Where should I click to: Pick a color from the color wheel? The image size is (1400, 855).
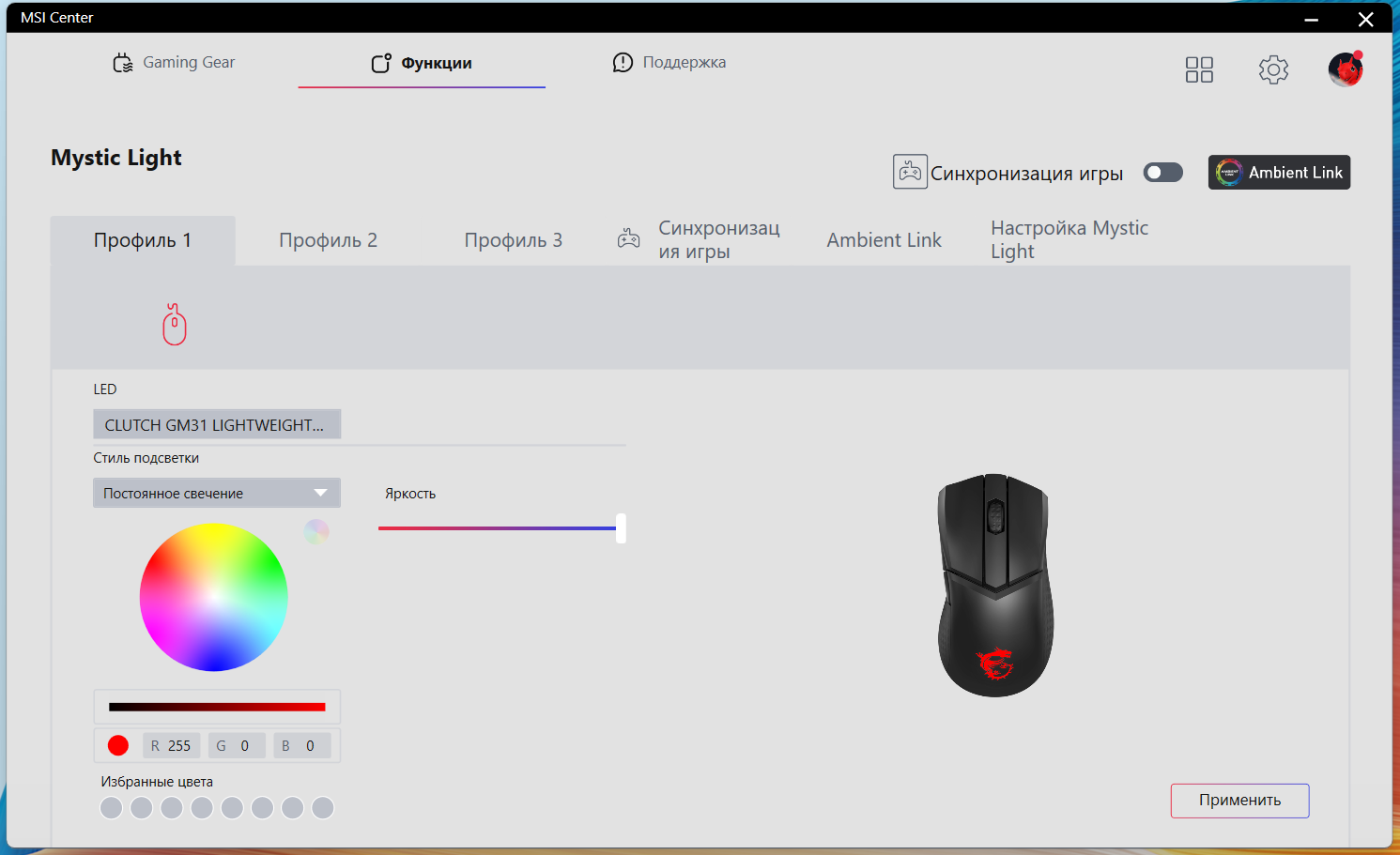214,597
